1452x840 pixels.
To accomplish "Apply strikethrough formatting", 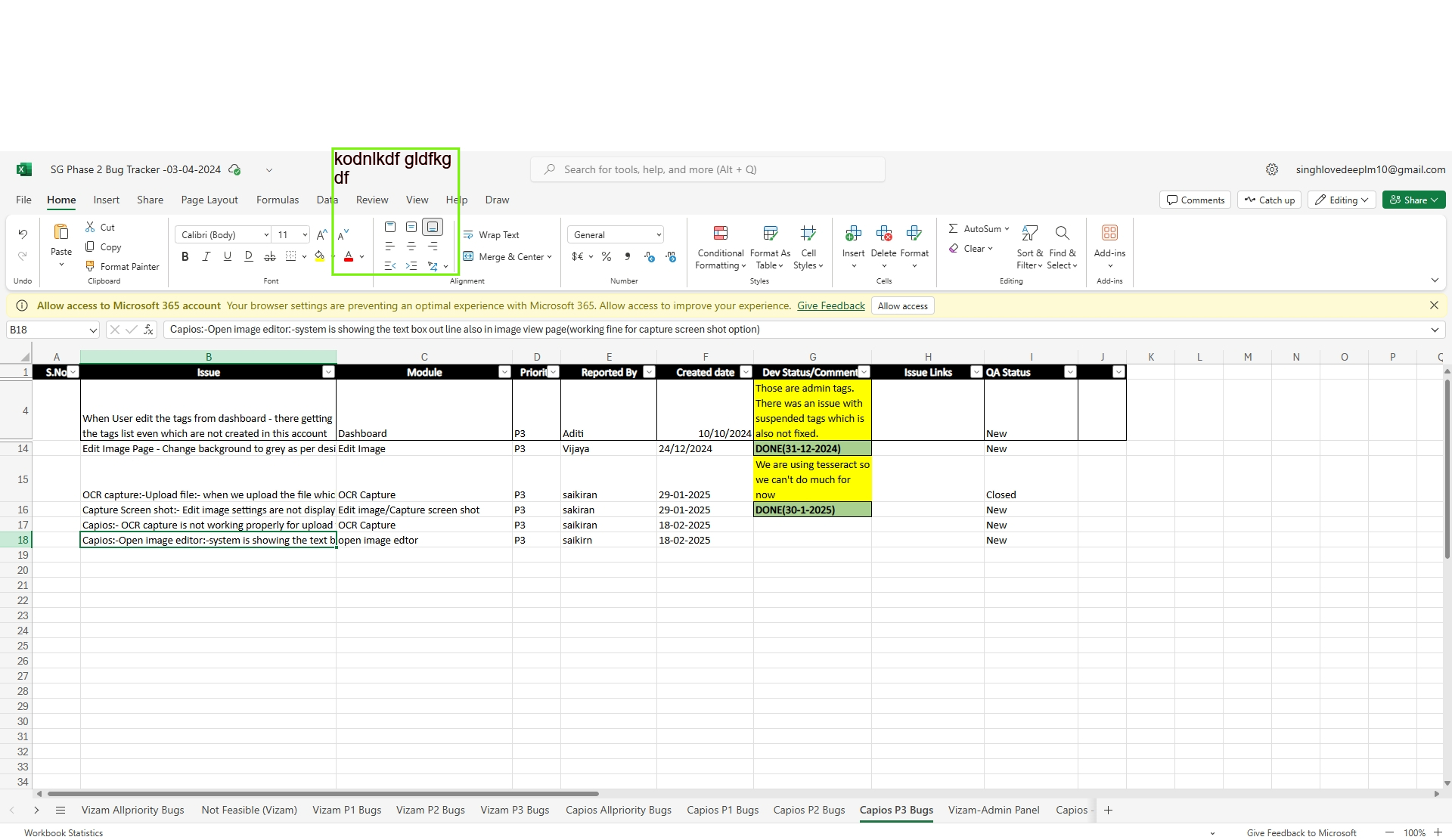I will click(x=269, y=256).
